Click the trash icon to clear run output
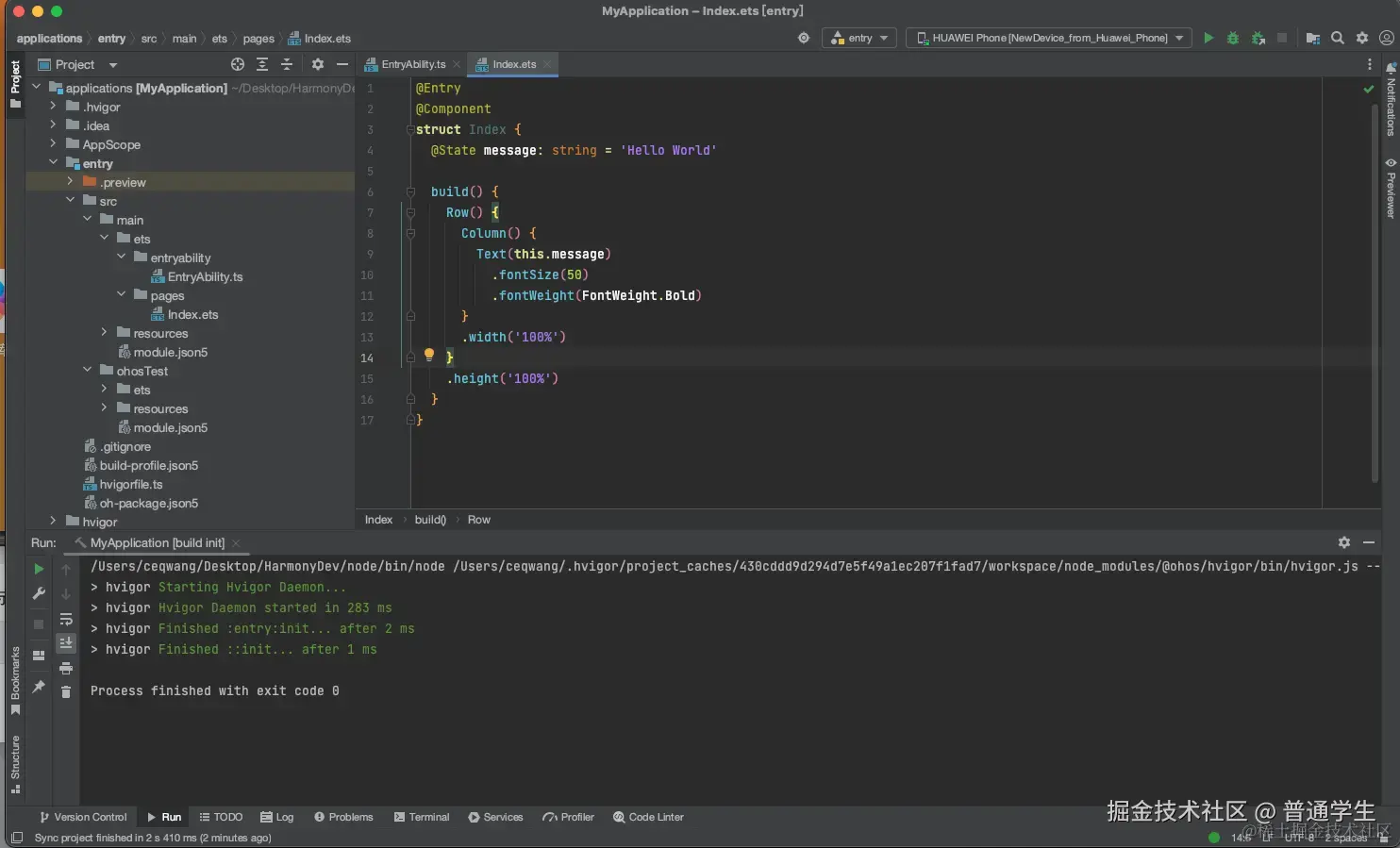The image size is (1400, 848). point(65,692)
